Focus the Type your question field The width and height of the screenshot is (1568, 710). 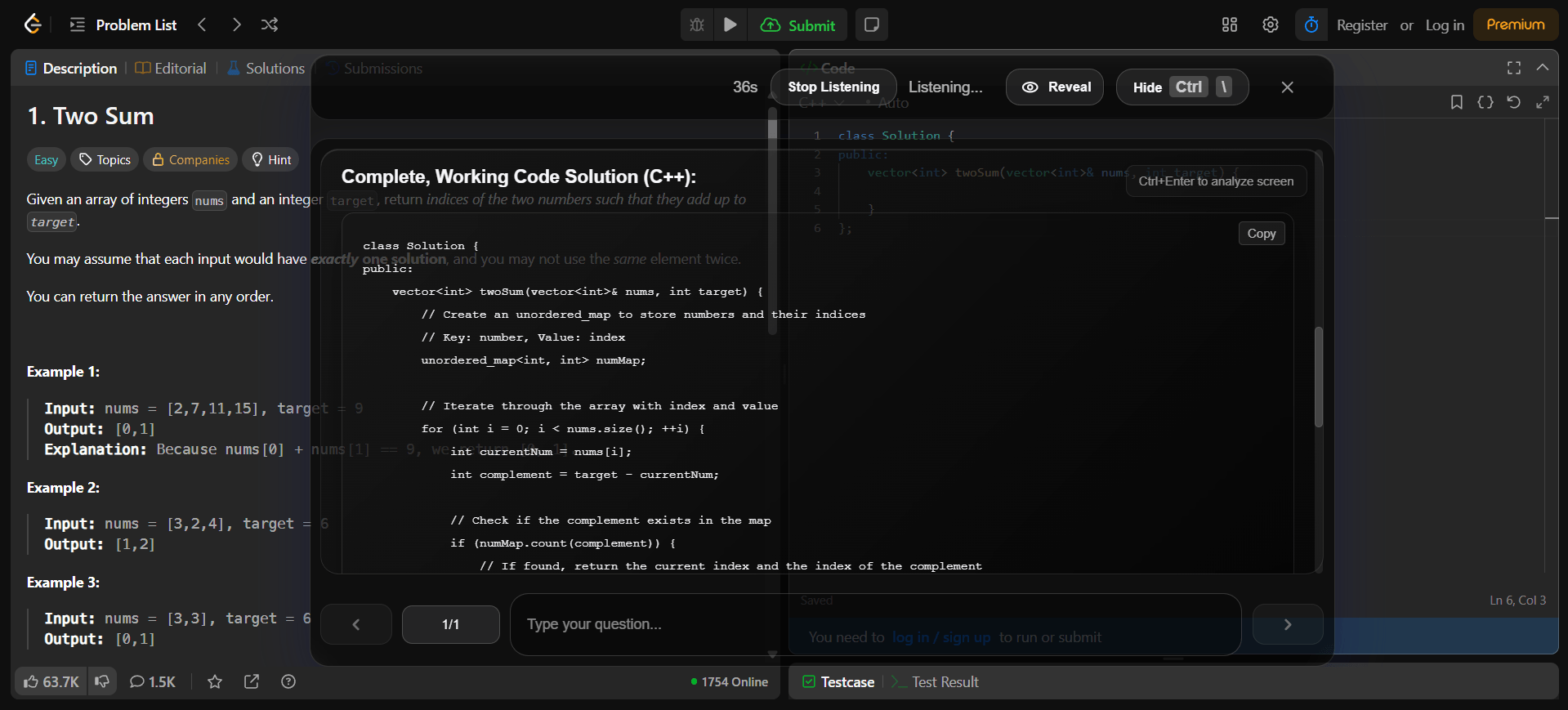click(x=876, y=625)
